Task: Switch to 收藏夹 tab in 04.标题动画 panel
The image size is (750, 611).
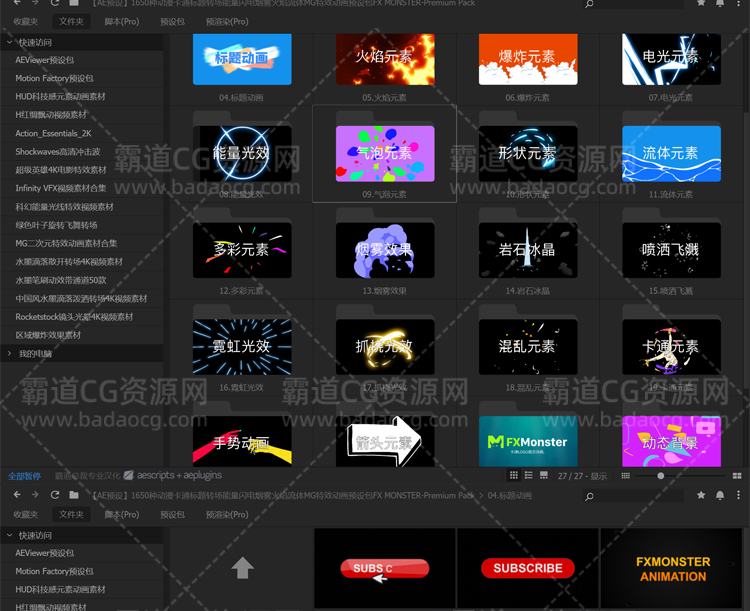Action: 26,514
